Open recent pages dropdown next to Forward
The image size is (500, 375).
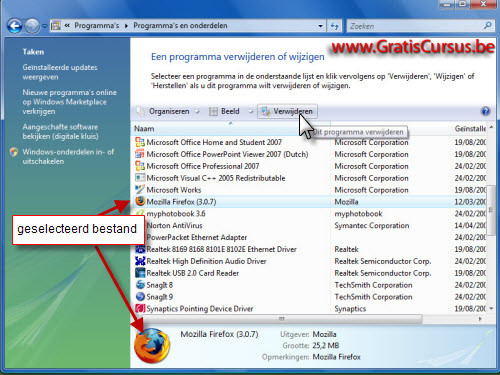(x=44, y=26)
